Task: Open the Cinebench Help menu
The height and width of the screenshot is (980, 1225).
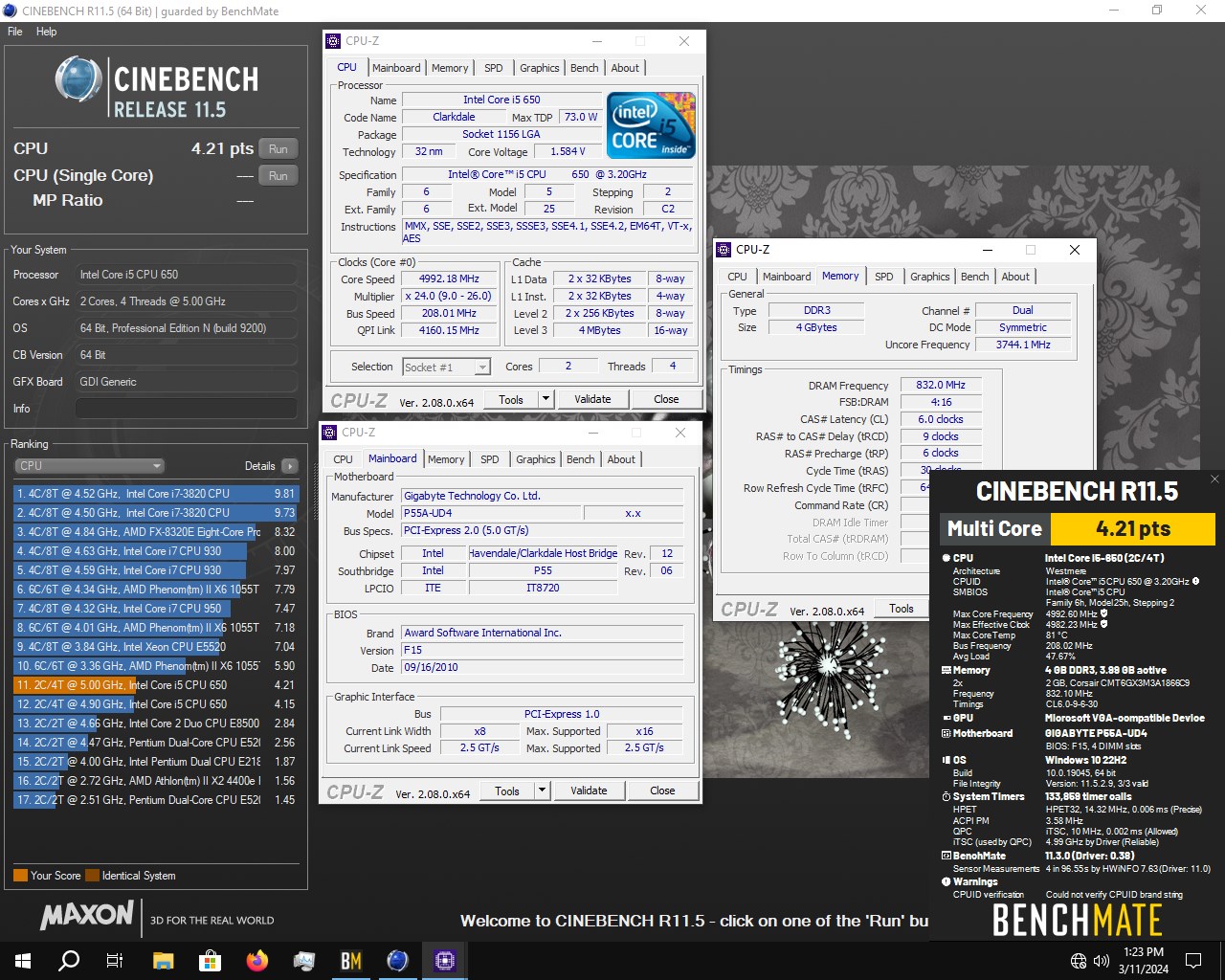Action: pos(47,32)
